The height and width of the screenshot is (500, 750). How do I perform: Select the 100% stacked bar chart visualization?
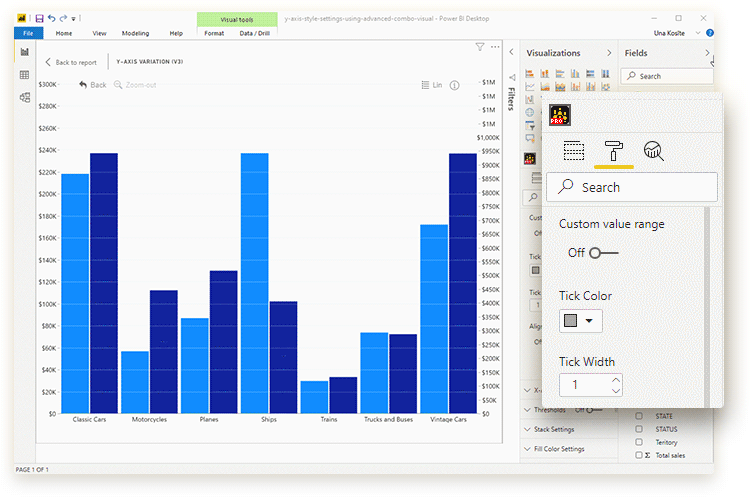591,74
